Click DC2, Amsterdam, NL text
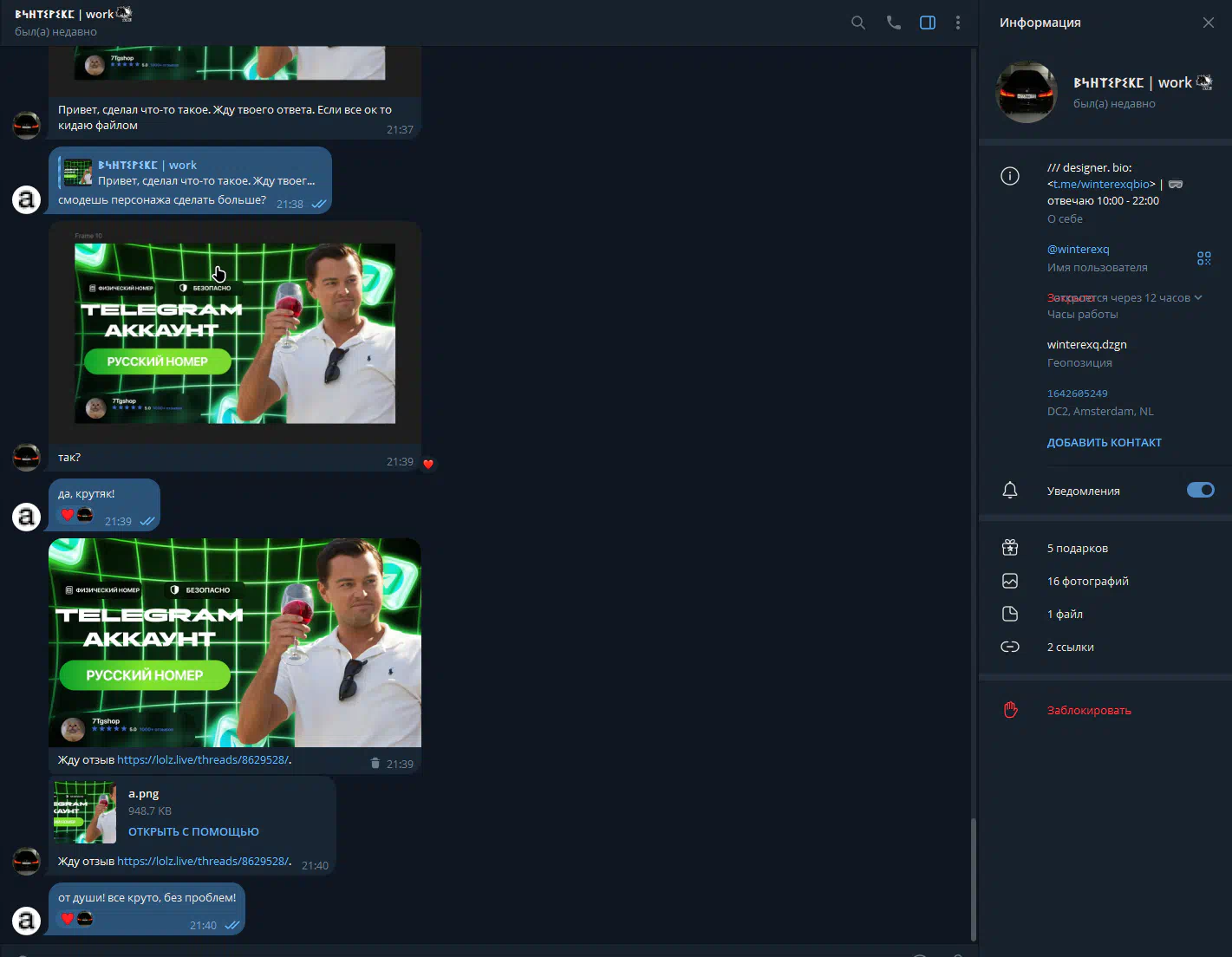Screen dimensions: 1232x957 coord(1100,411)
